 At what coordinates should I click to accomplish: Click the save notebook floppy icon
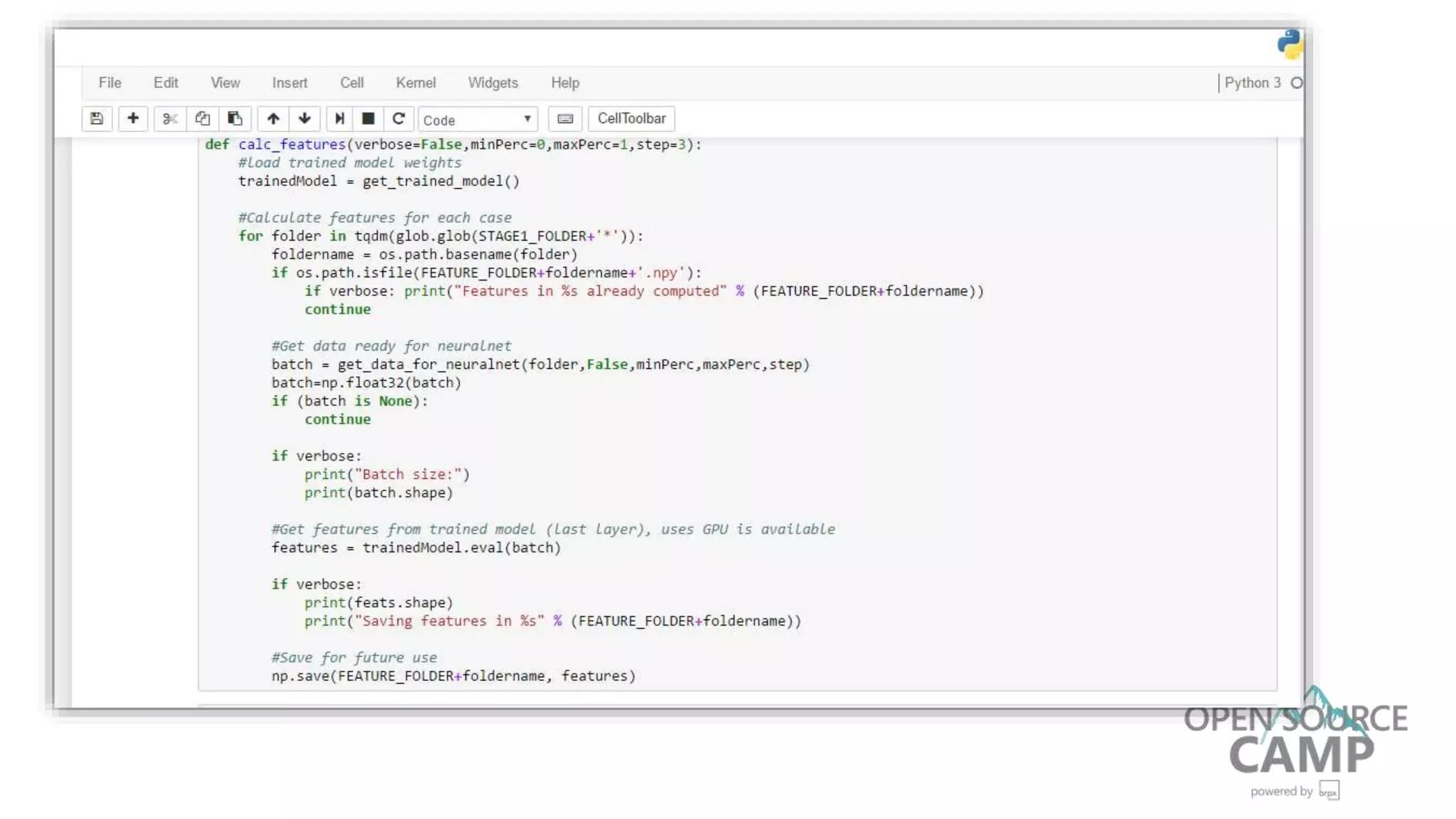click(97, 119)
